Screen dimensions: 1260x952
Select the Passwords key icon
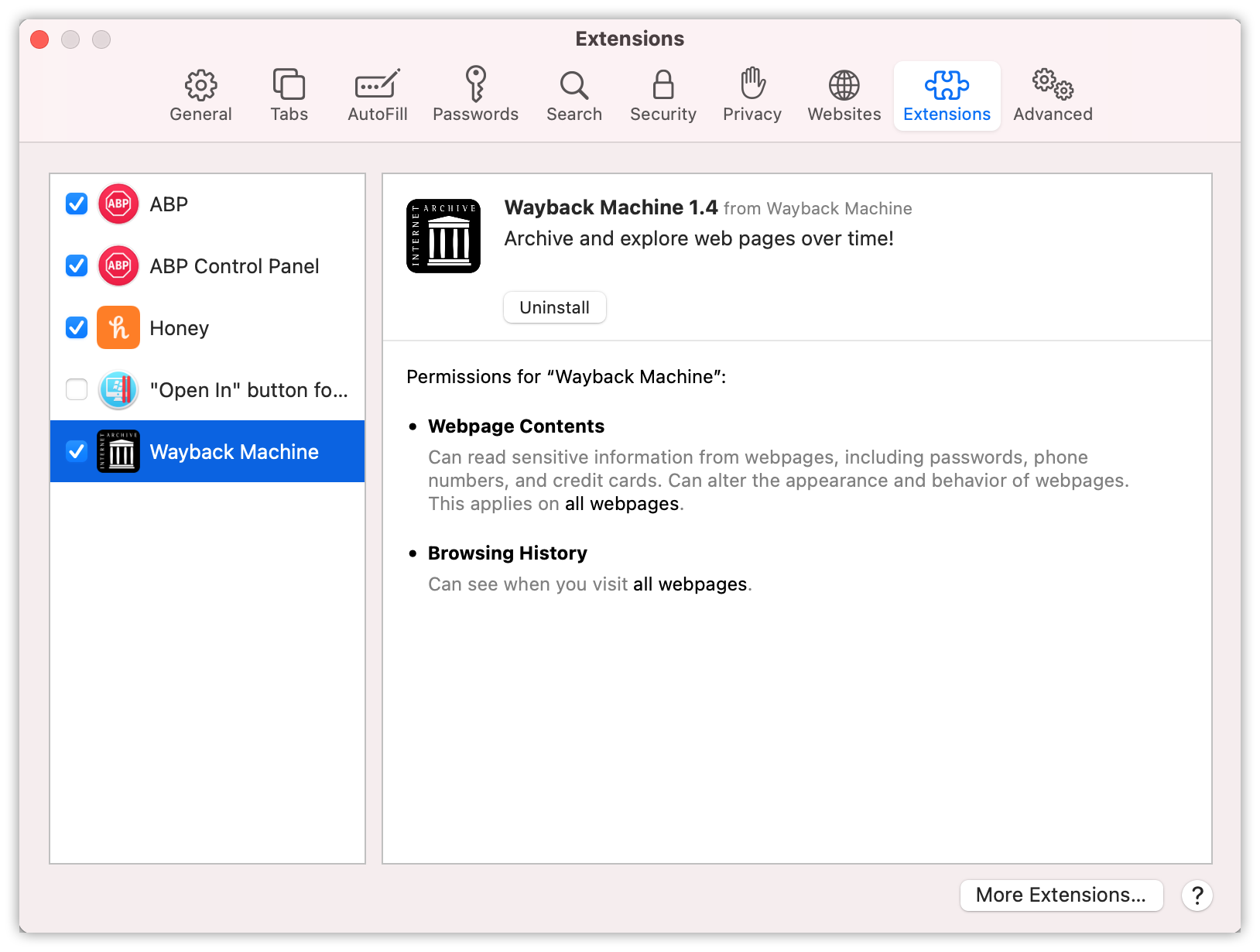pyautogui.click(x=475, y=94)
